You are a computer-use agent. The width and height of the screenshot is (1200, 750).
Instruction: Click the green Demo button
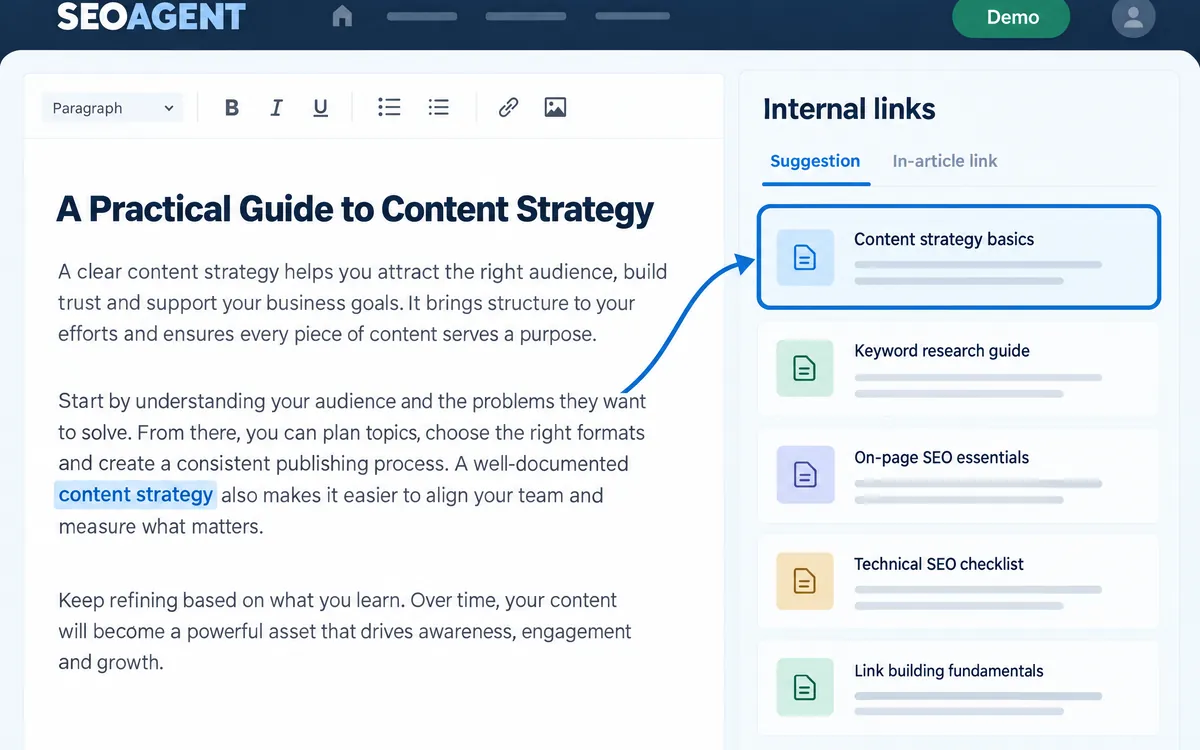[1011, 17]
